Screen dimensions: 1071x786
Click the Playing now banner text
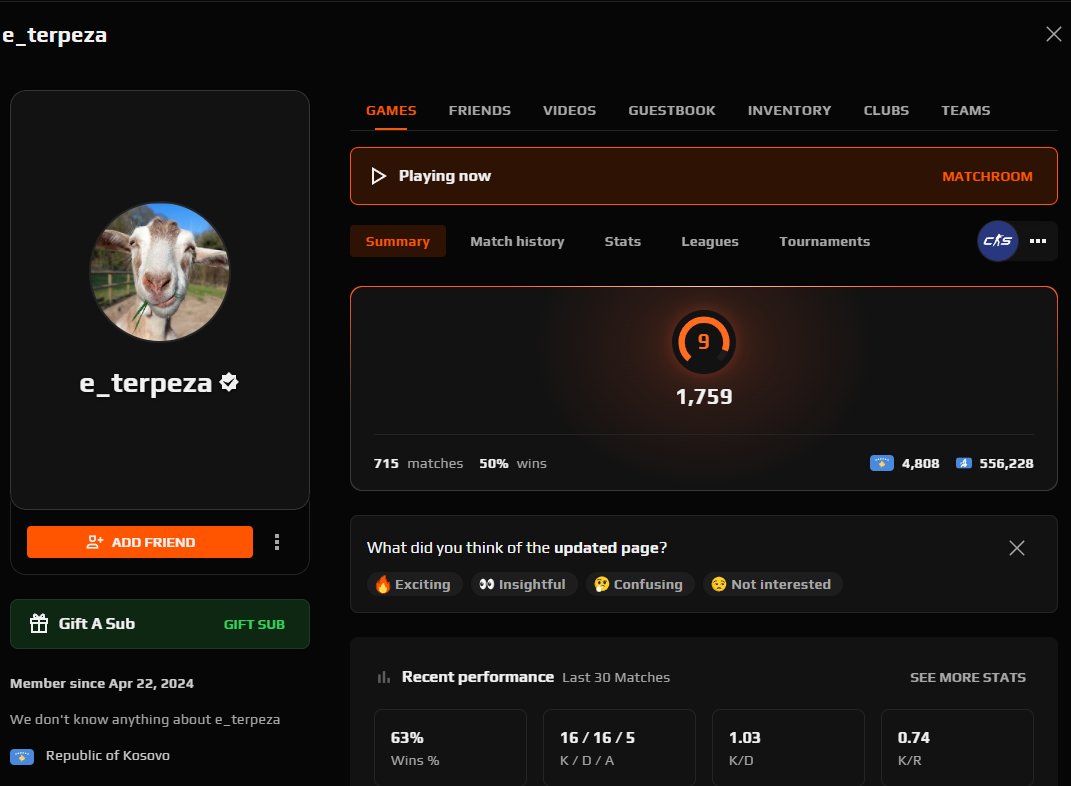[x=445, y=176]
